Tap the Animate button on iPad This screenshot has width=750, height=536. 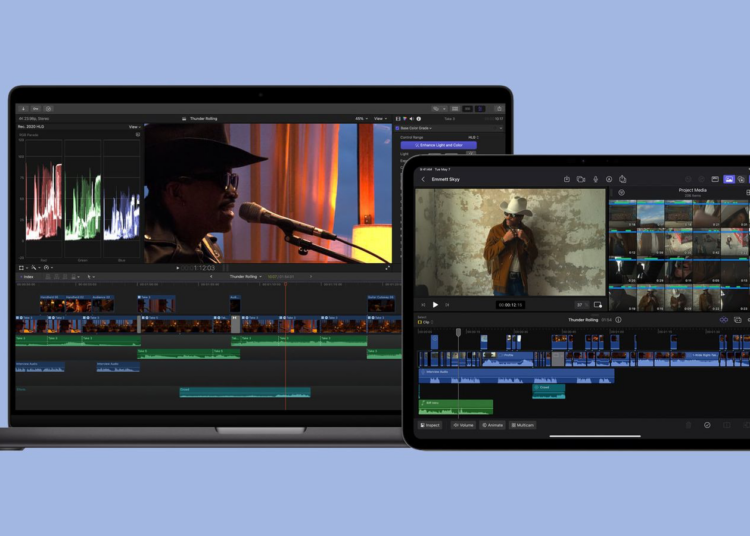pyautogui.click(x=492, y=425)
